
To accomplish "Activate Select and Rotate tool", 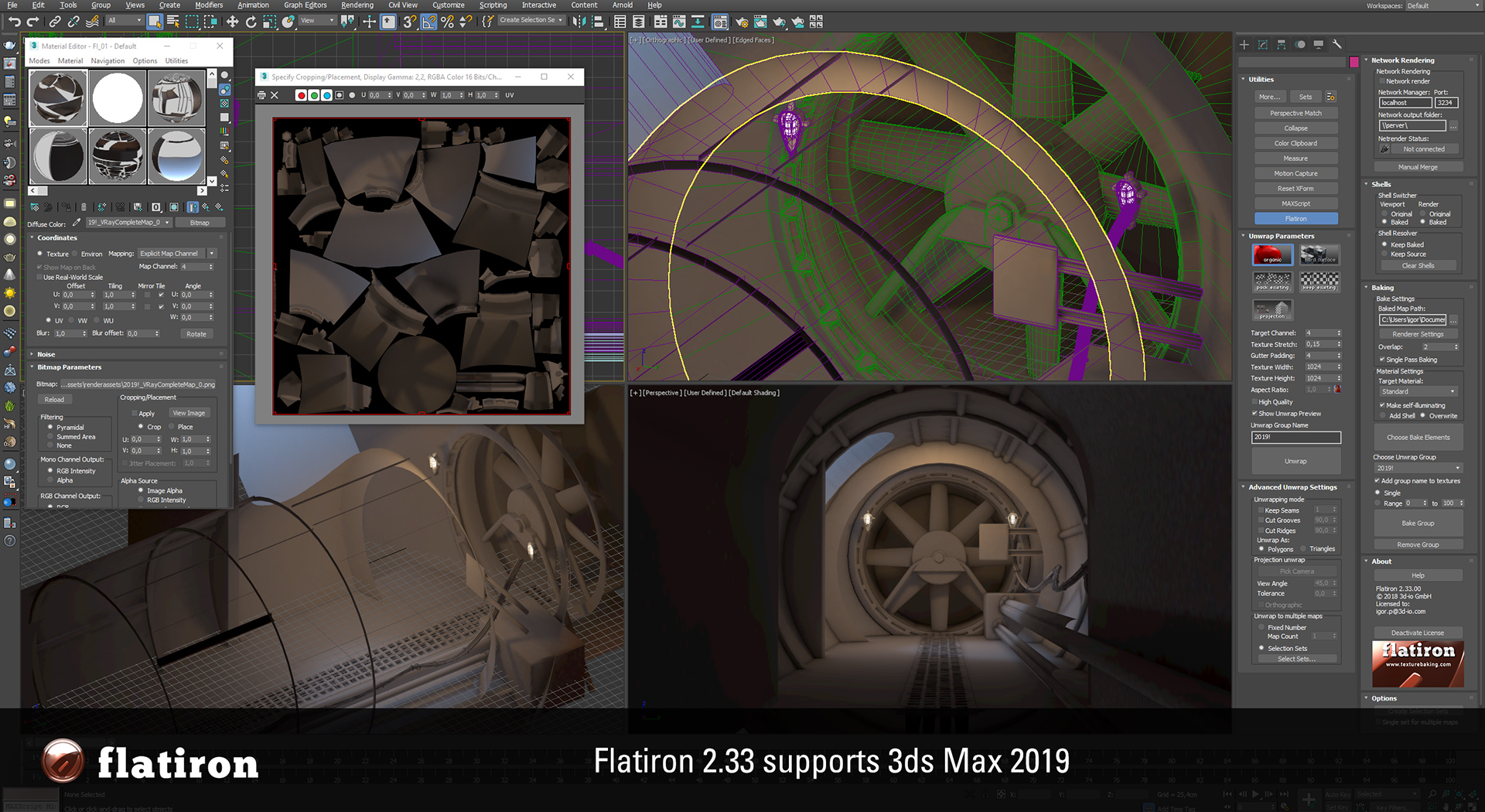I will tap(251, 22).
